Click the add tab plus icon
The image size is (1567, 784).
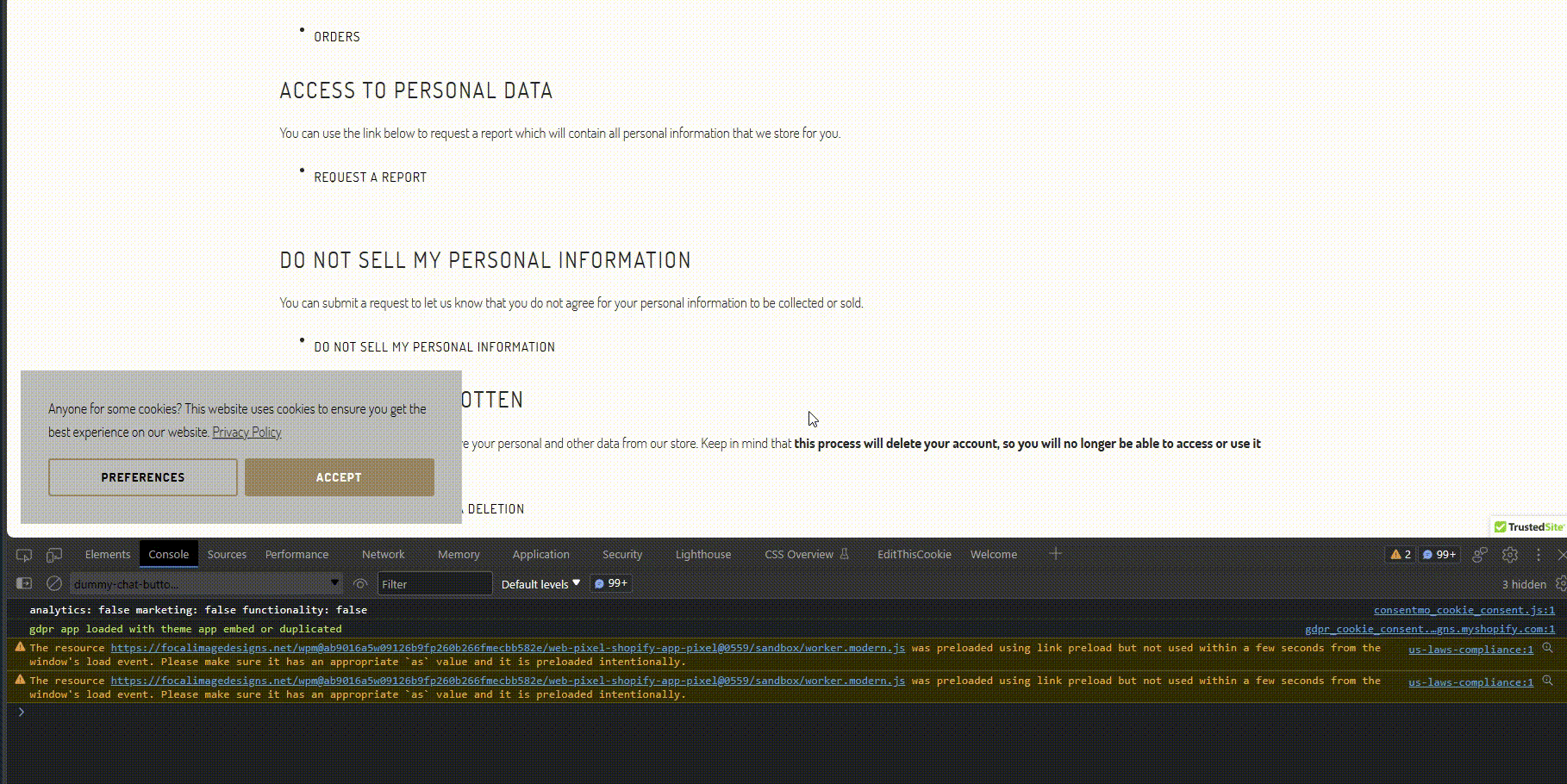point(1055,554)
